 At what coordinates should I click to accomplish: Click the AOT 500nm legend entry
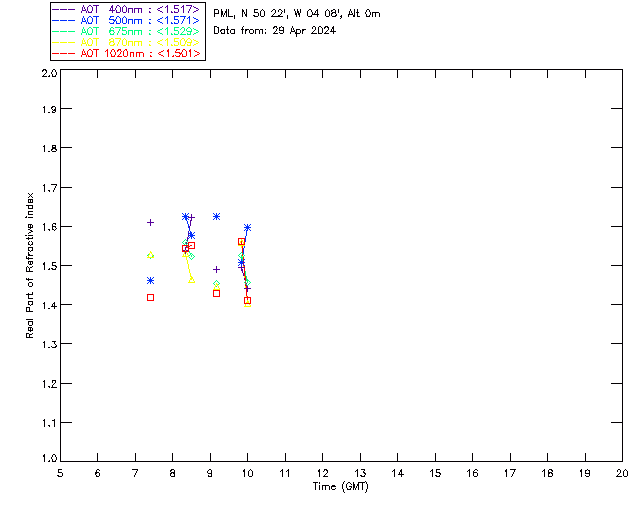click(126, 20)
